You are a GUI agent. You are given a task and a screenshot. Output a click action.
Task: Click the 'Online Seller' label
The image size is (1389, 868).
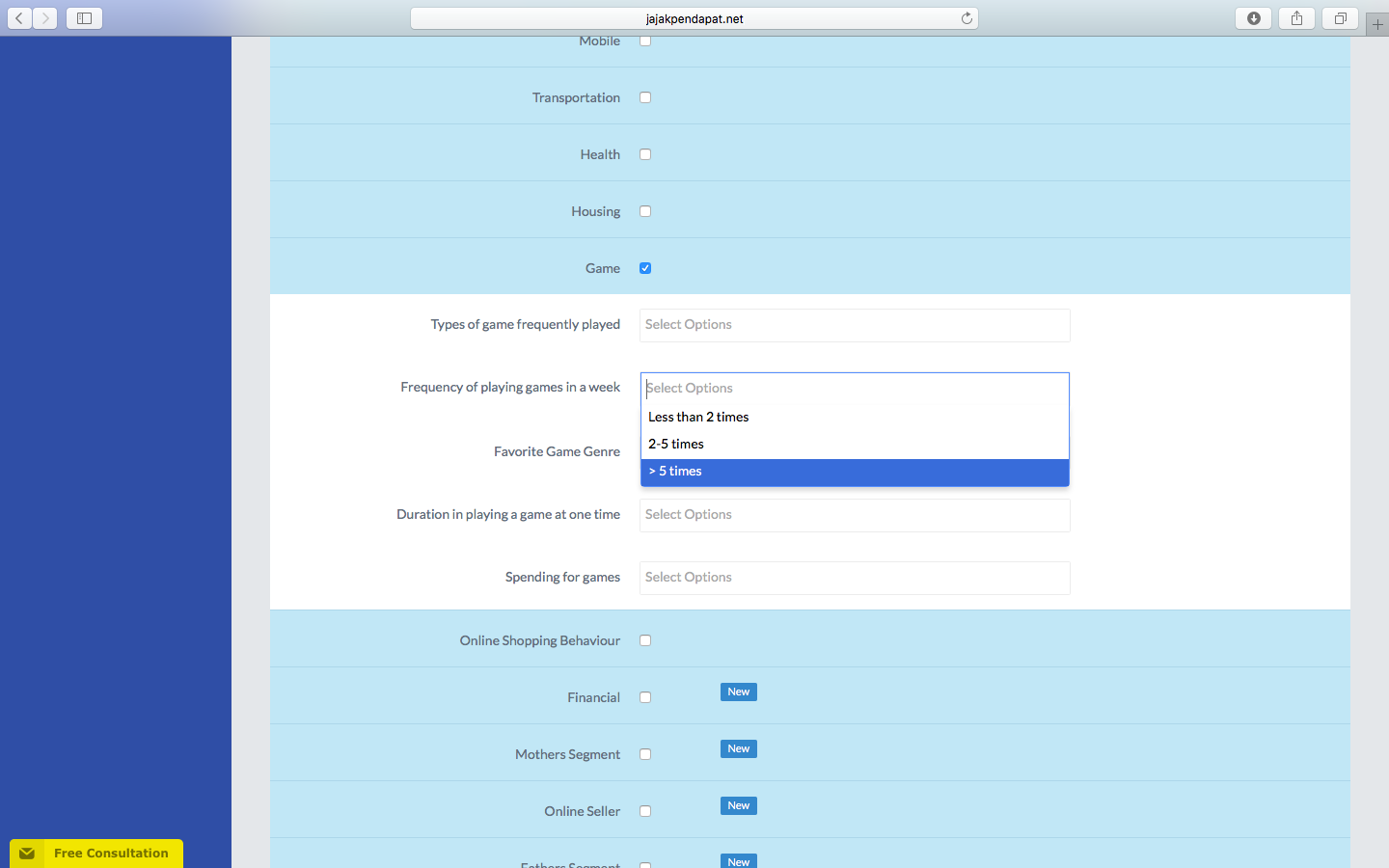582,811
